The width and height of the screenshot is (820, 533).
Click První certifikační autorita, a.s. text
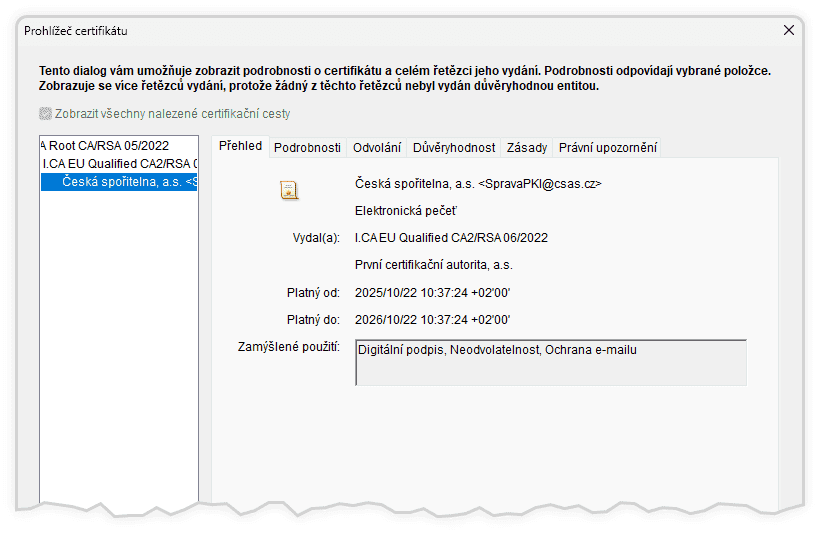click(434, 265)
